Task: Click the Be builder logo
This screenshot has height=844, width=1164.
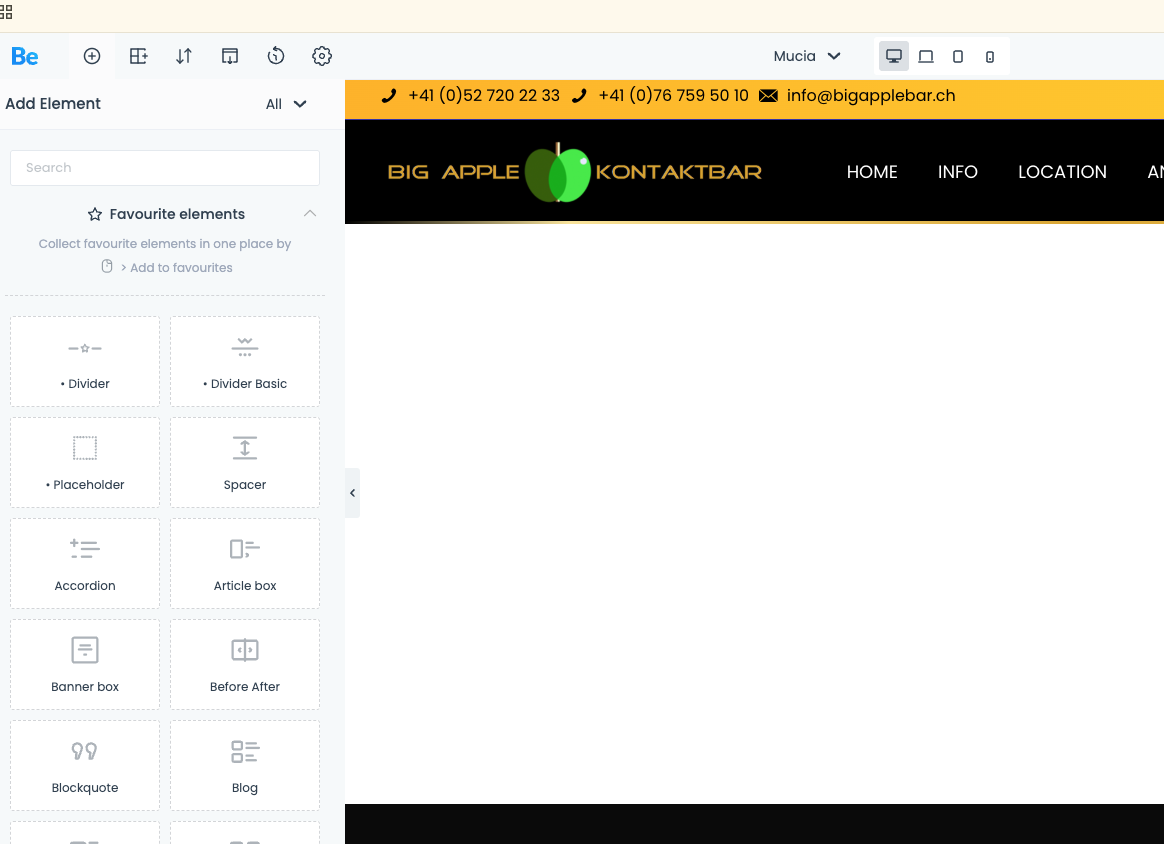Action: click(x=24, y=56)
